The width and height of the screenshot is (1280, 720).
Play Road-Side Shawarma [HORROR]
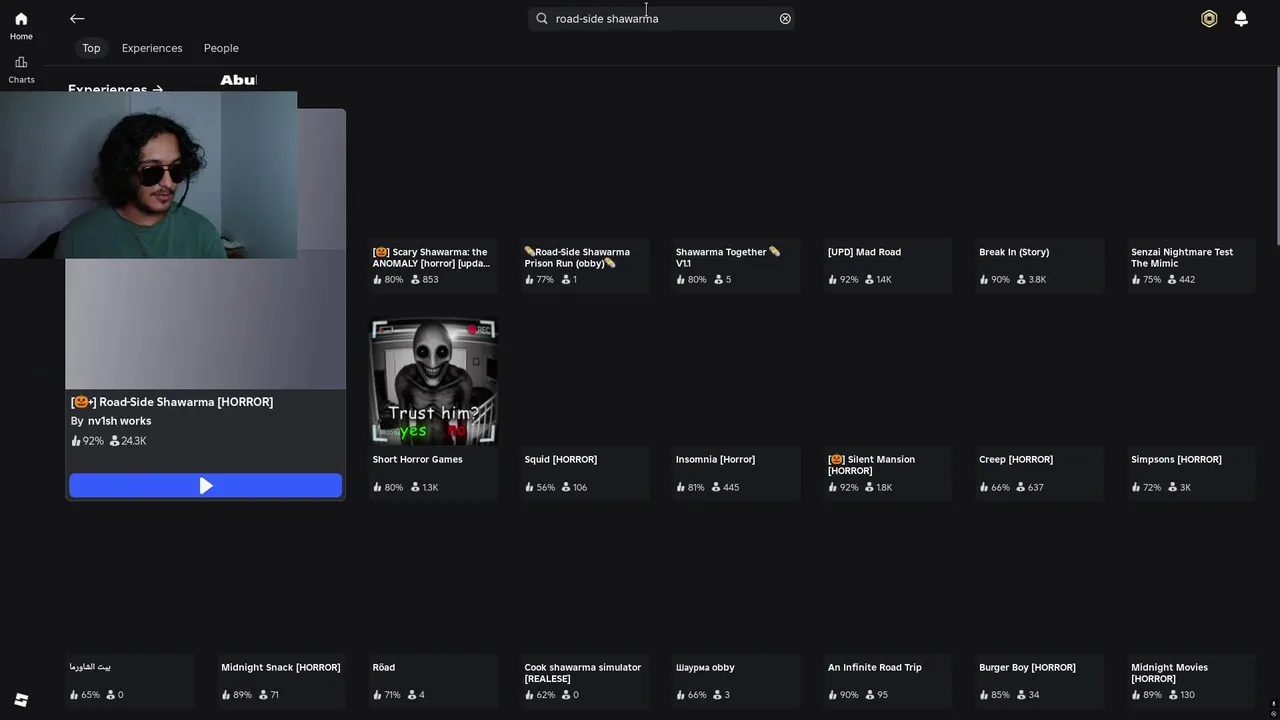[x=205, y=486]
